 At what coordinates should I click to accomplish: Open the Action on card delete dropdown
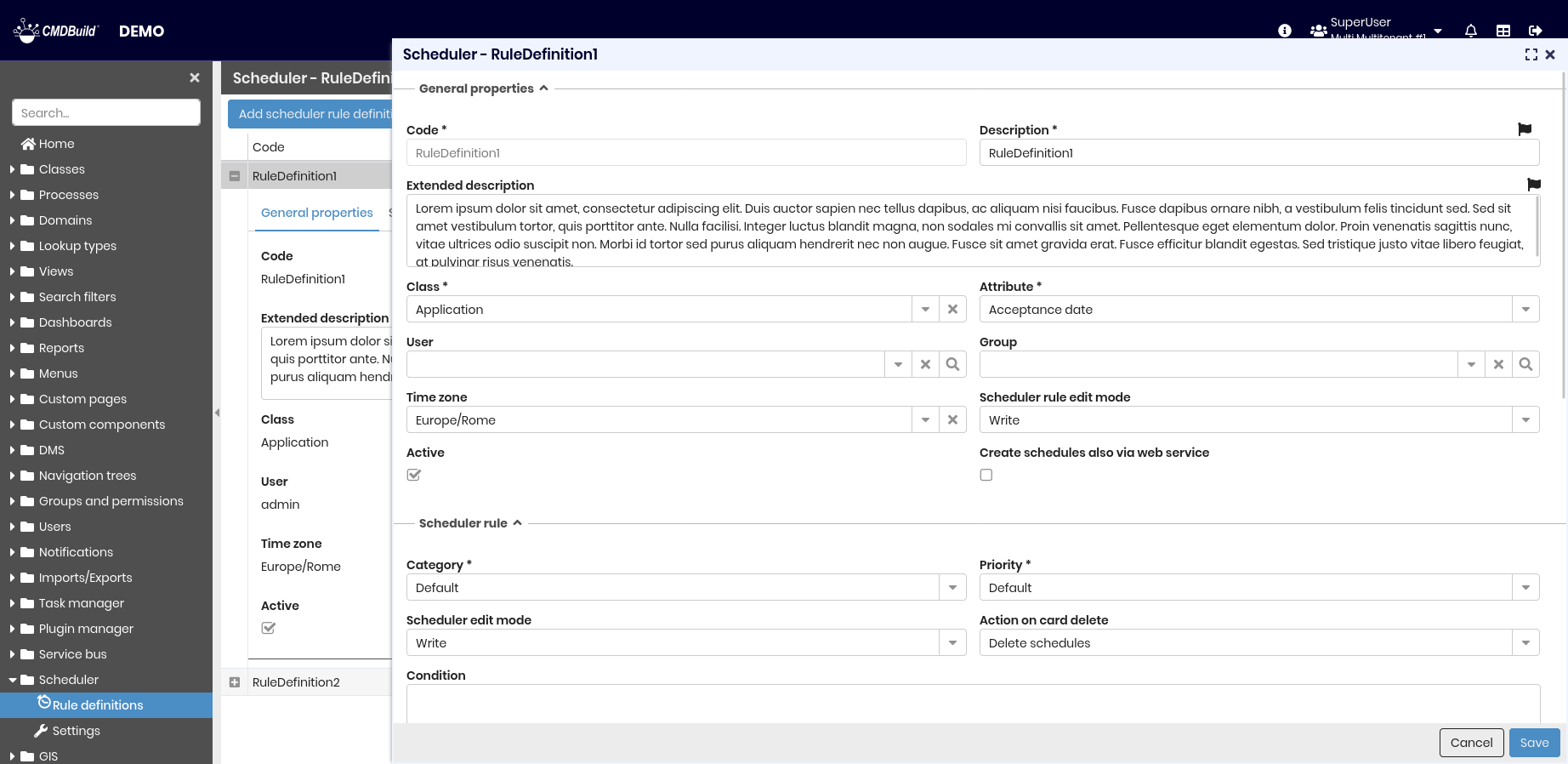pyautogui.click(x=1525, y=643)
